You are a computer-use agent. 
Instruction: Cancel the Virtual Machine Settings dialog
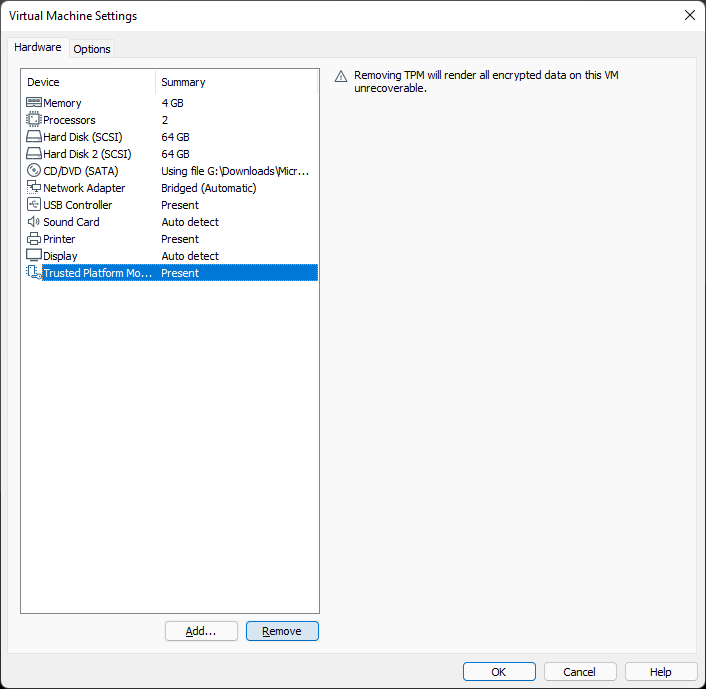[580, 672]
